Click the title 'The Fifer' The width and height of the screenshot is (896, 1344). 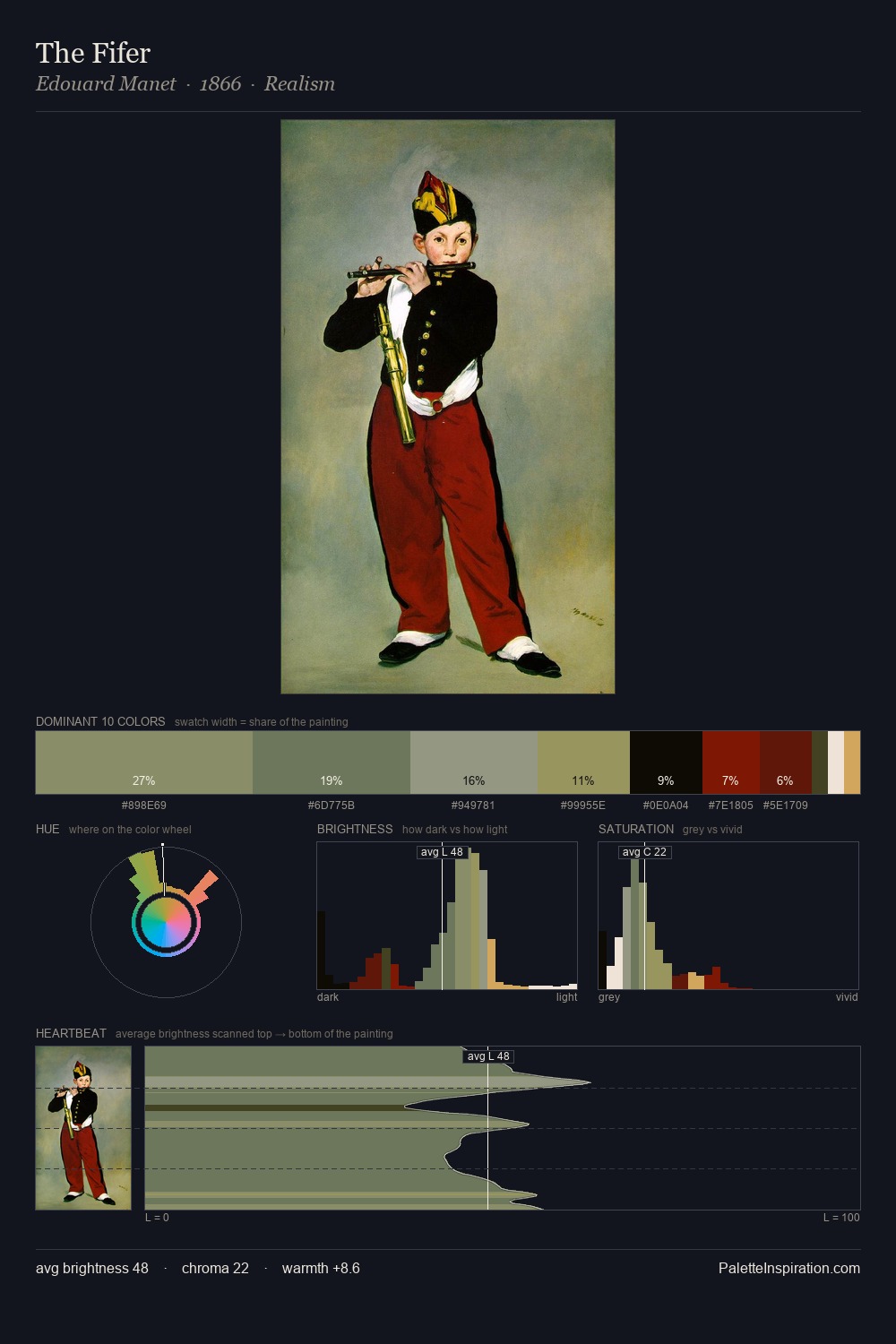93,53
